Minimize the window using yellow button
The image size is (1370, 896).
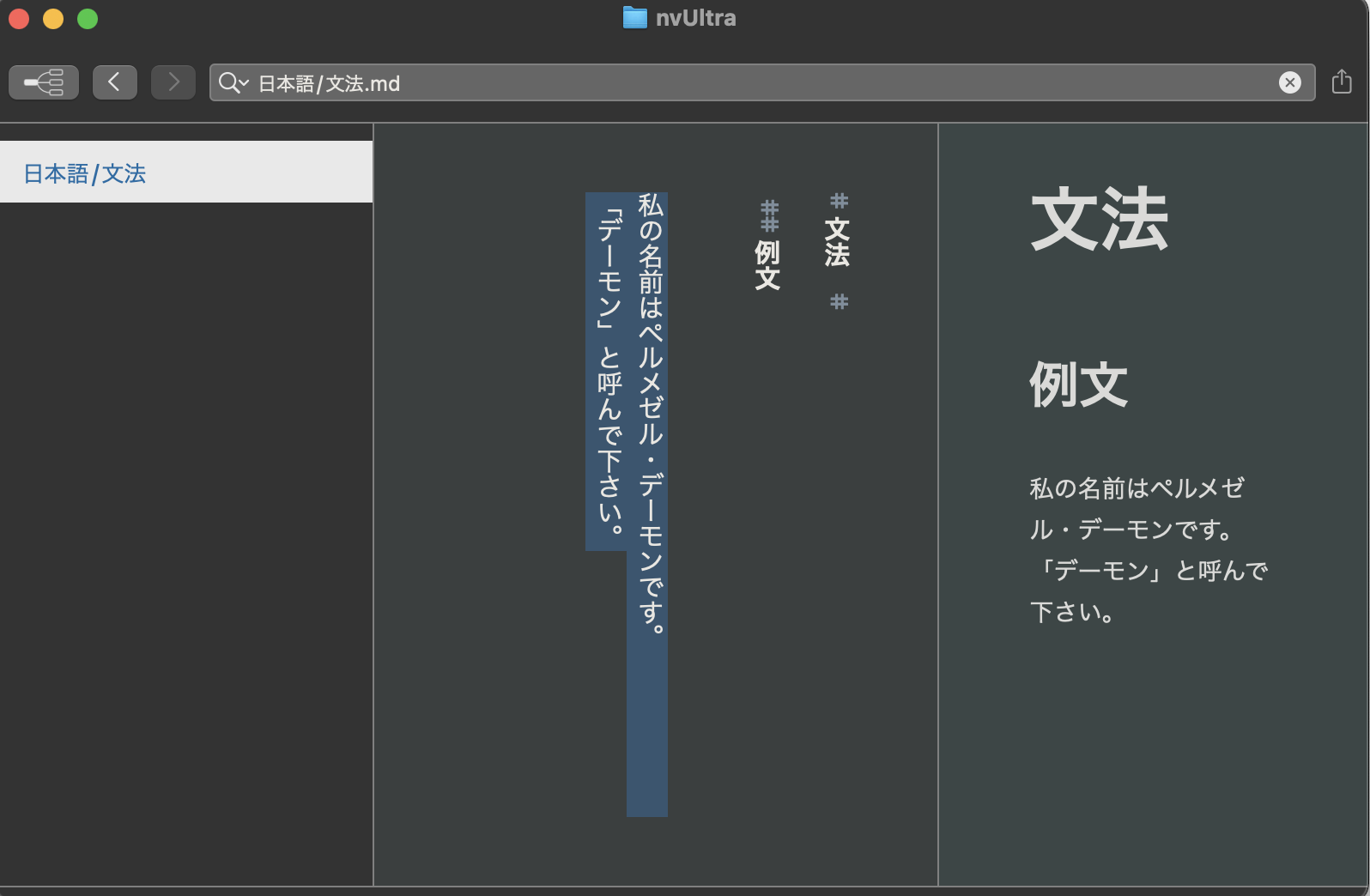point(53,19)
